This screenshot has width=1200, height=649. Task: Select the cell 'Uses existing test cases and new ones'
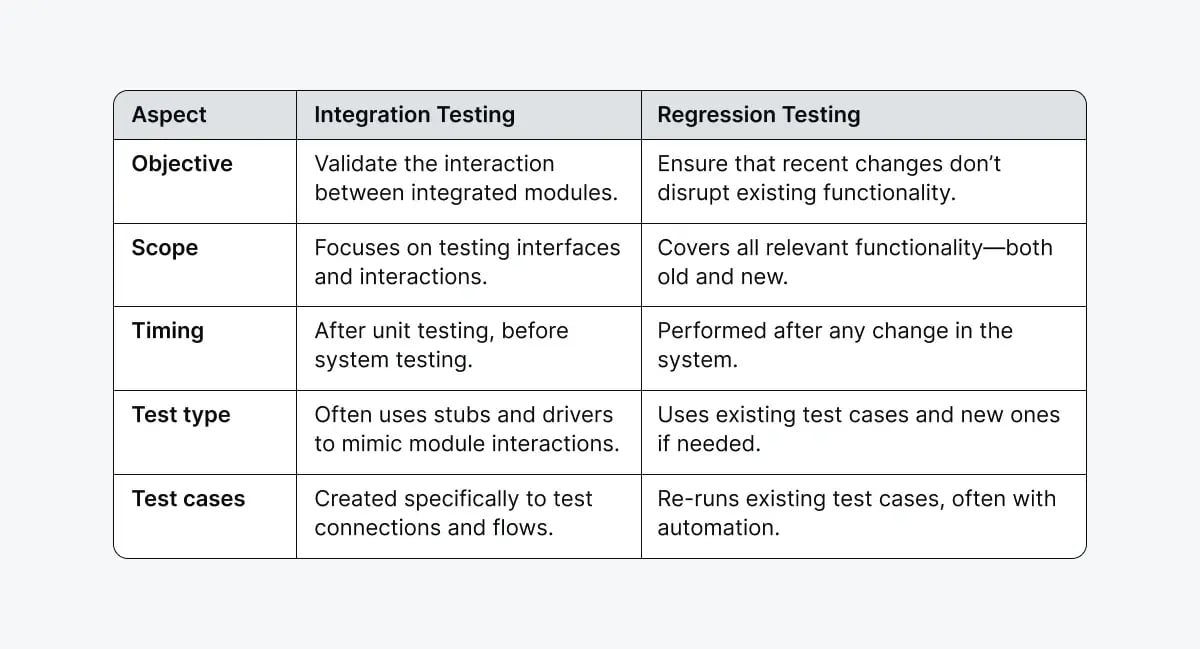858,429
